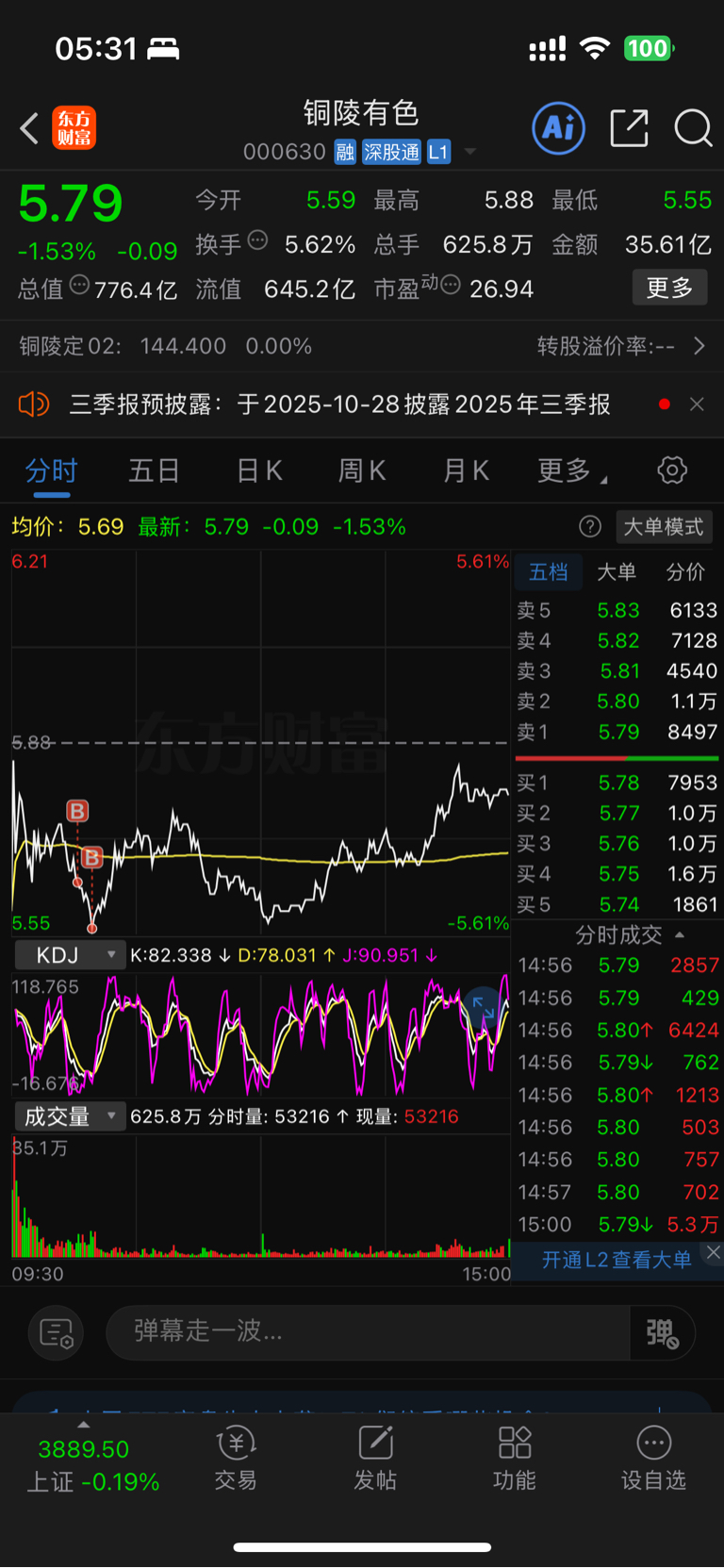The width and height of the screenshot is (724, 1568).
Task: Expand the 更多 chart period menu
Action: point(571,470)
